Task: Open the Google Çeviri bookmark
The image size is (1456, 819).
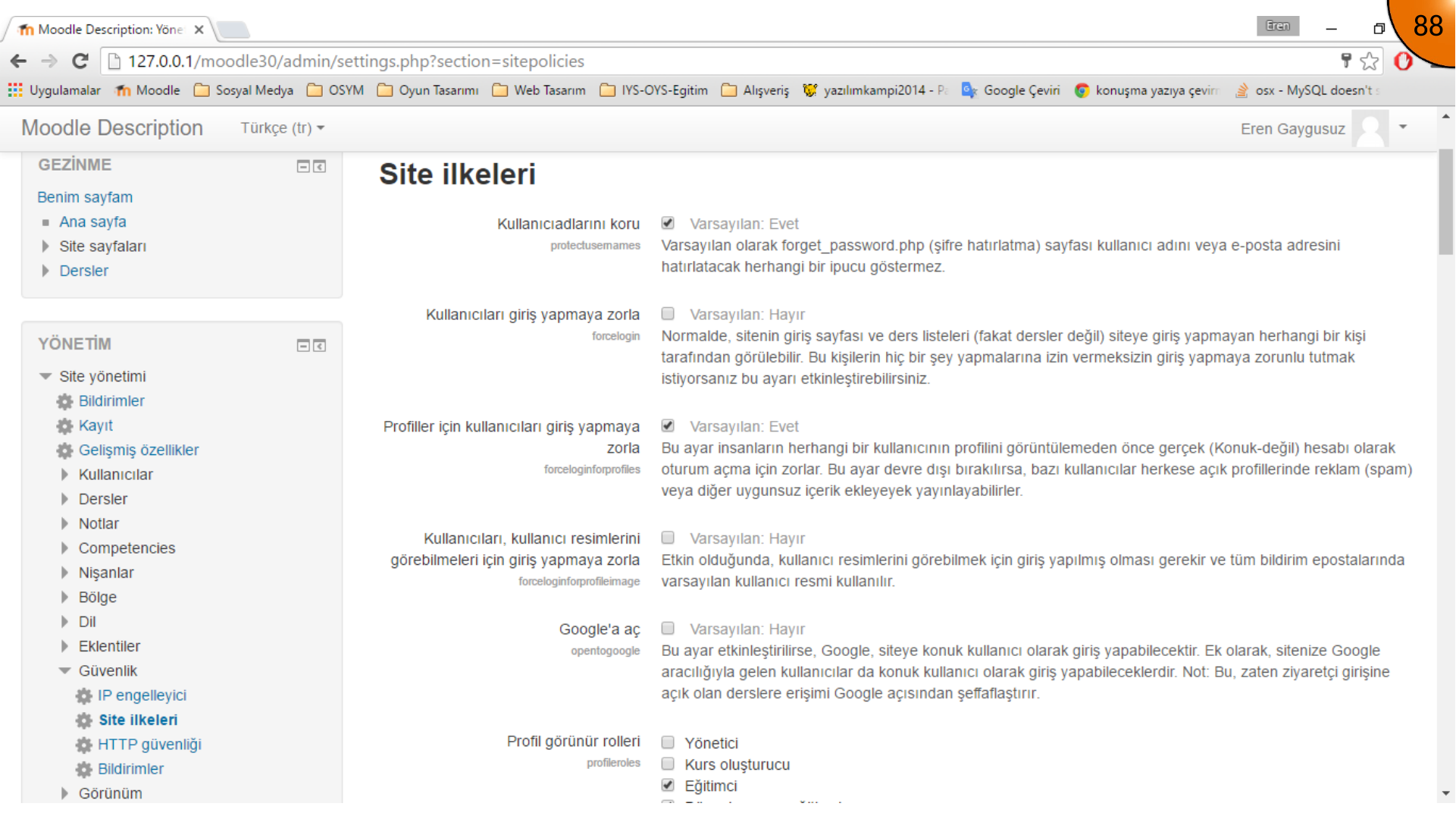Action: 1011,90
